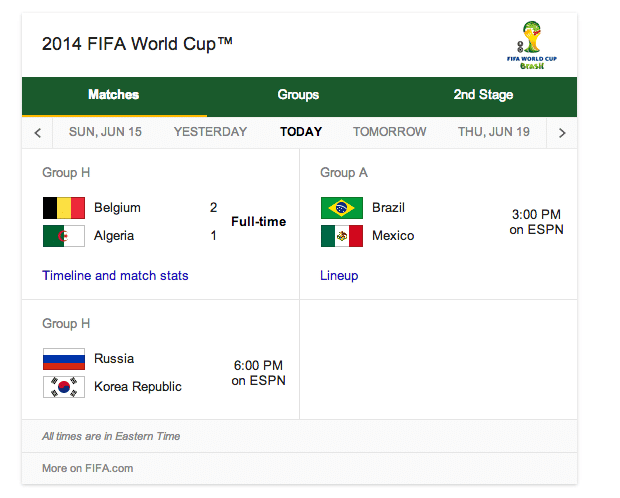The height and width of the screenshot is (498, 620).
Task: Click the Russia flag icon
Action: (x=64, y=359)
